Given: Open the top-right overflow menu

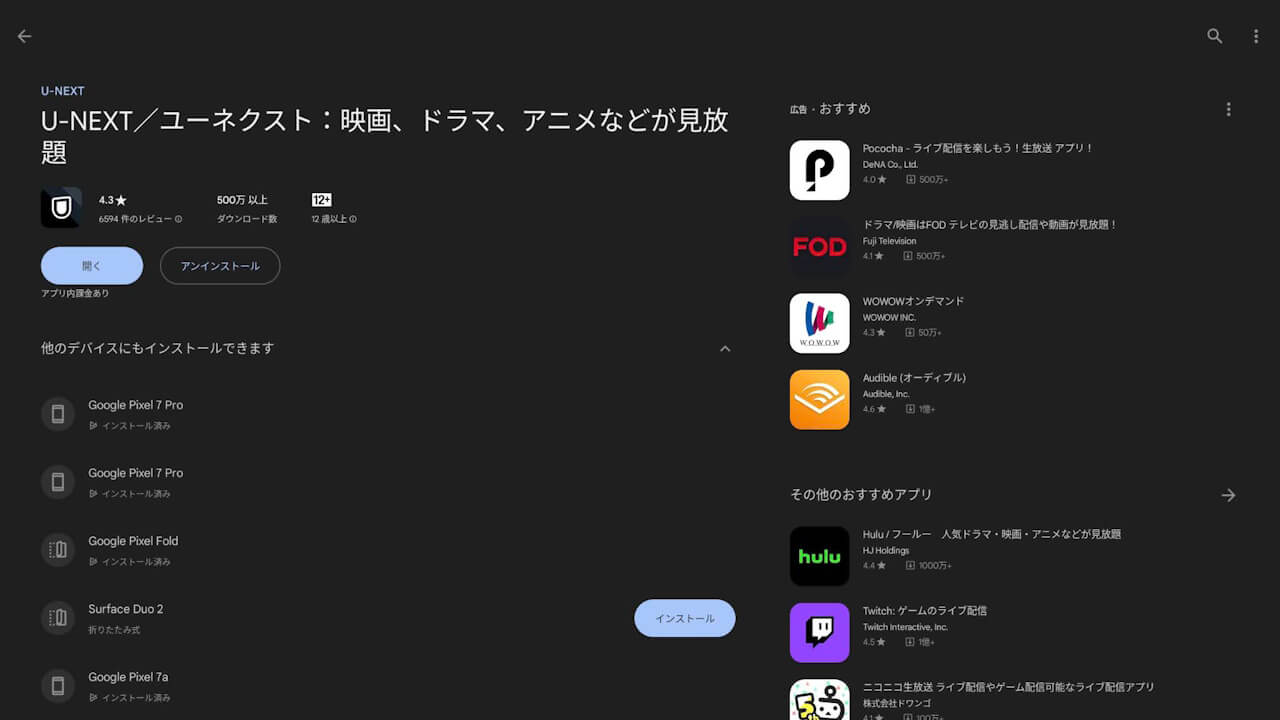Looking at the screenshot, I should [1257, 36].
